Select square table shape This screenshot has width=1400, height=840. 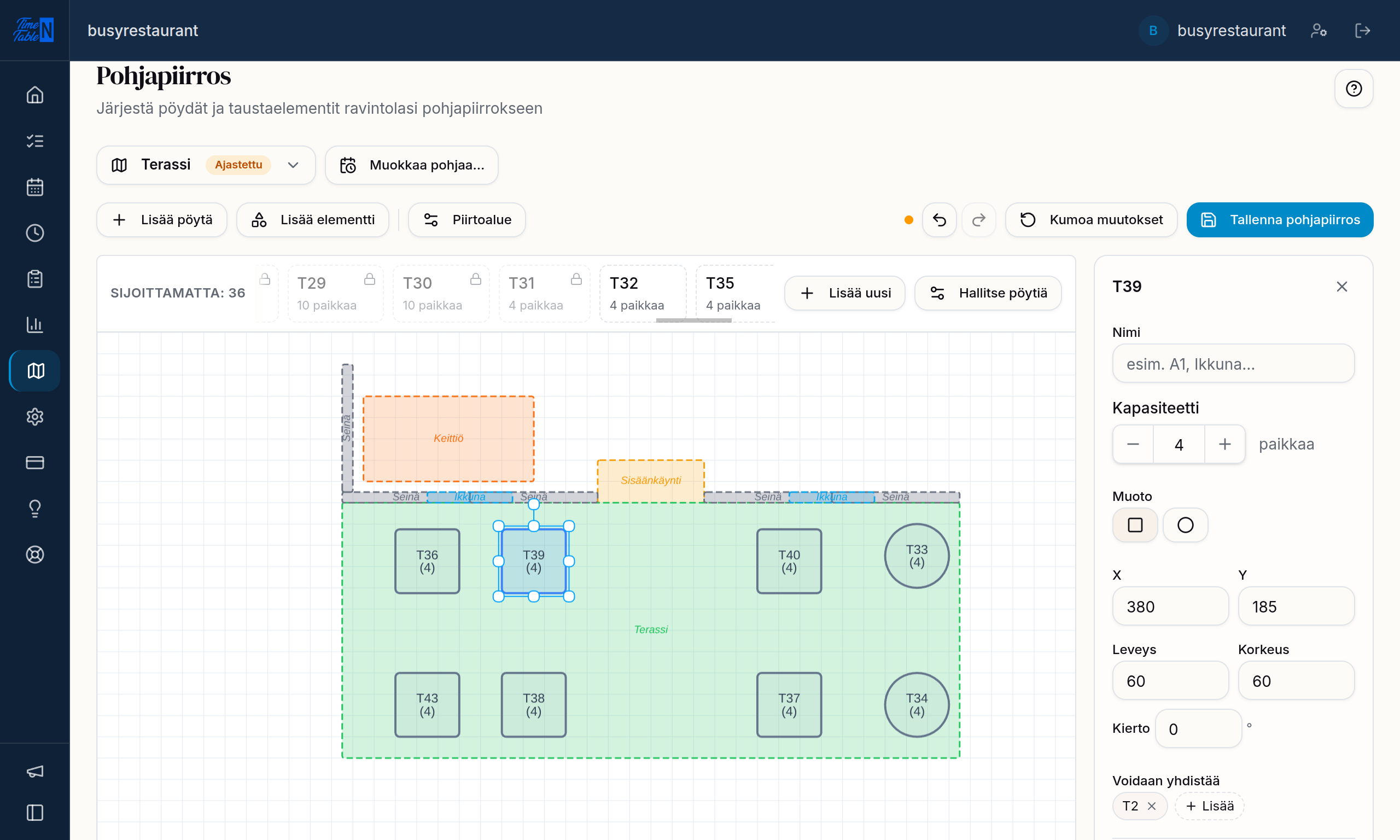pos(1135,526)
